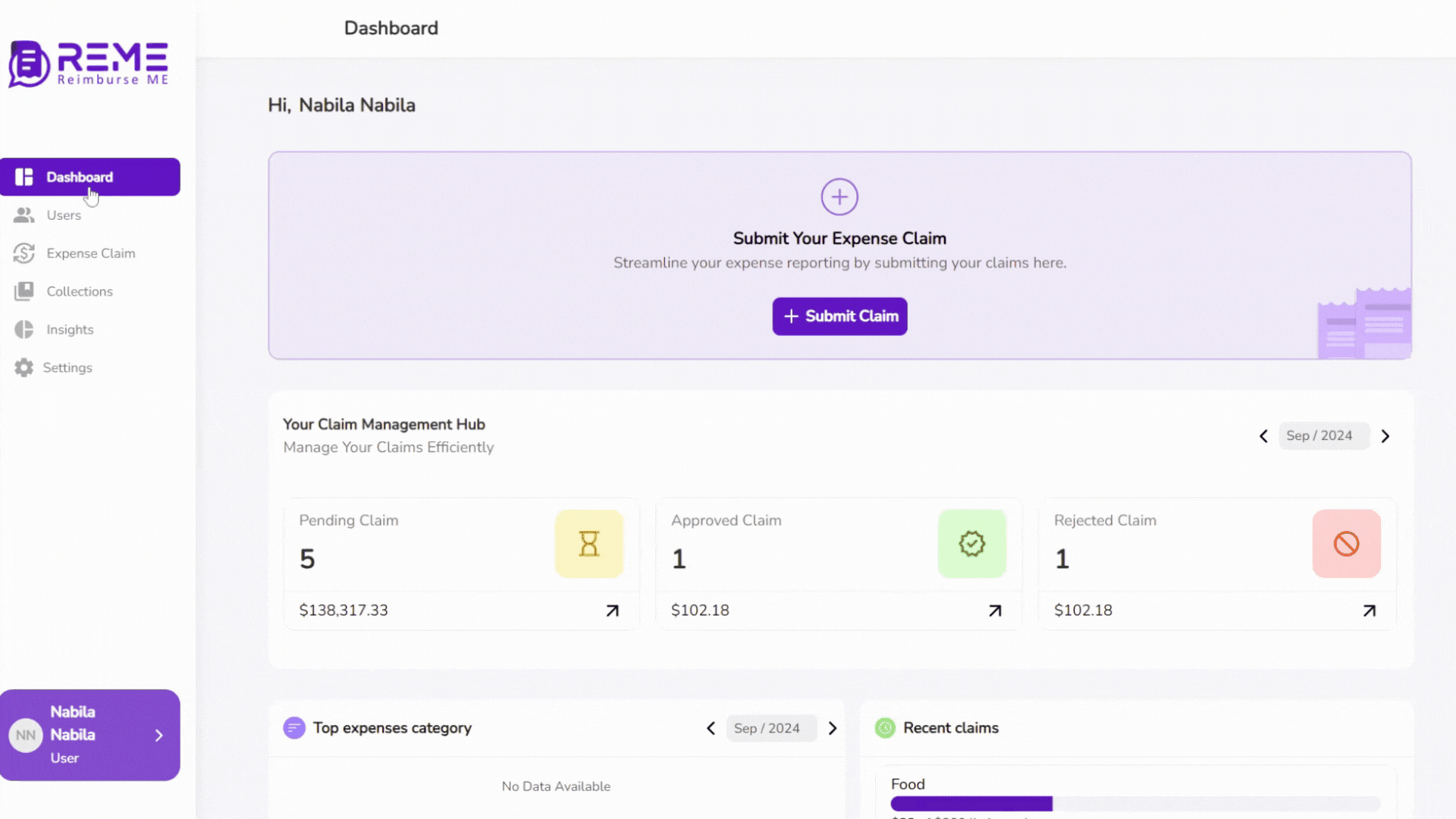Screen dimensions: 1456x819
Task: Click the $138,317.33 pending amount
Action: pos(344,610)
